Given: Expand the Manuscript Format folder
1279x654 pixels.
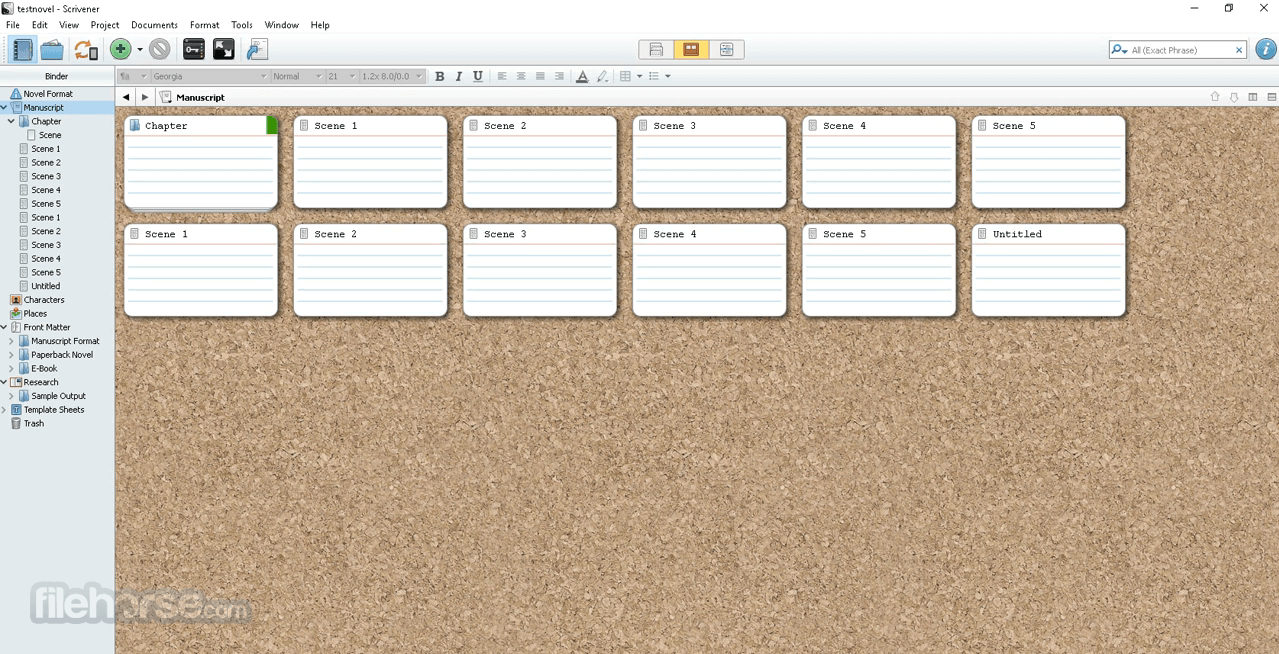Looking at the screenshot, I should click(x=11, y=341).
